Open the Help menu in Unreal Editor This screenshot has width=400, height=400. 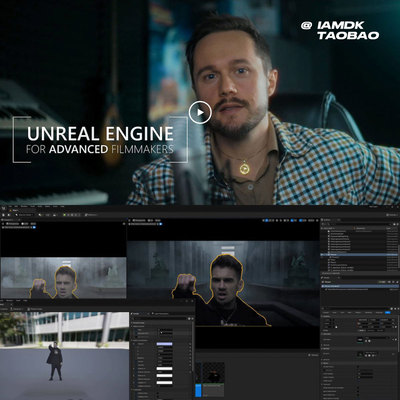tap(62, 206)
